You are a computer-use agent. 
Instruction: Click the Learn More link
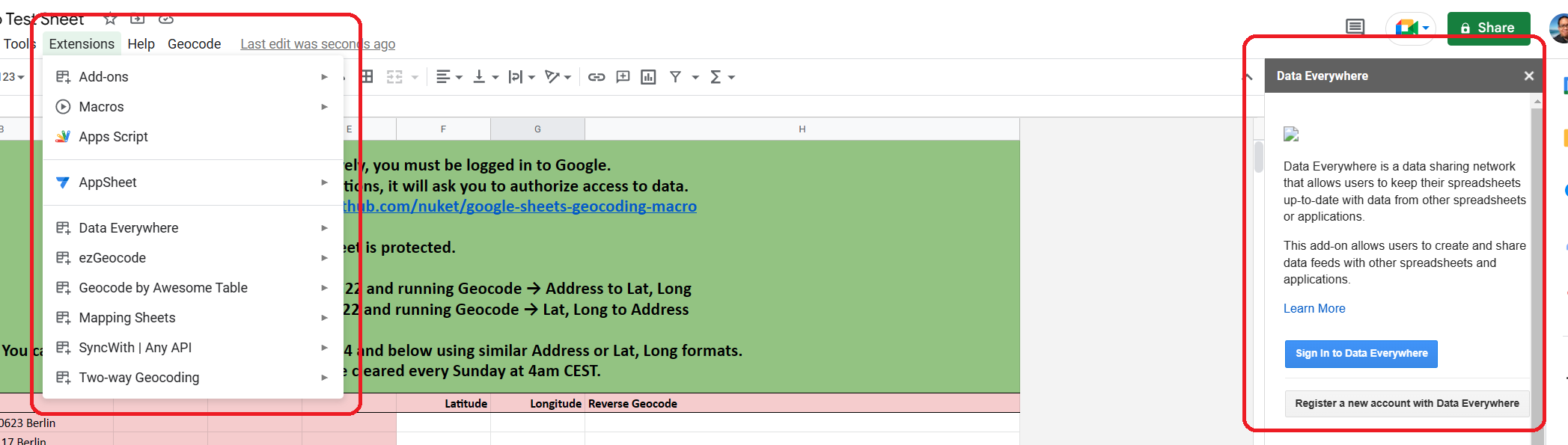point(1314,308)
